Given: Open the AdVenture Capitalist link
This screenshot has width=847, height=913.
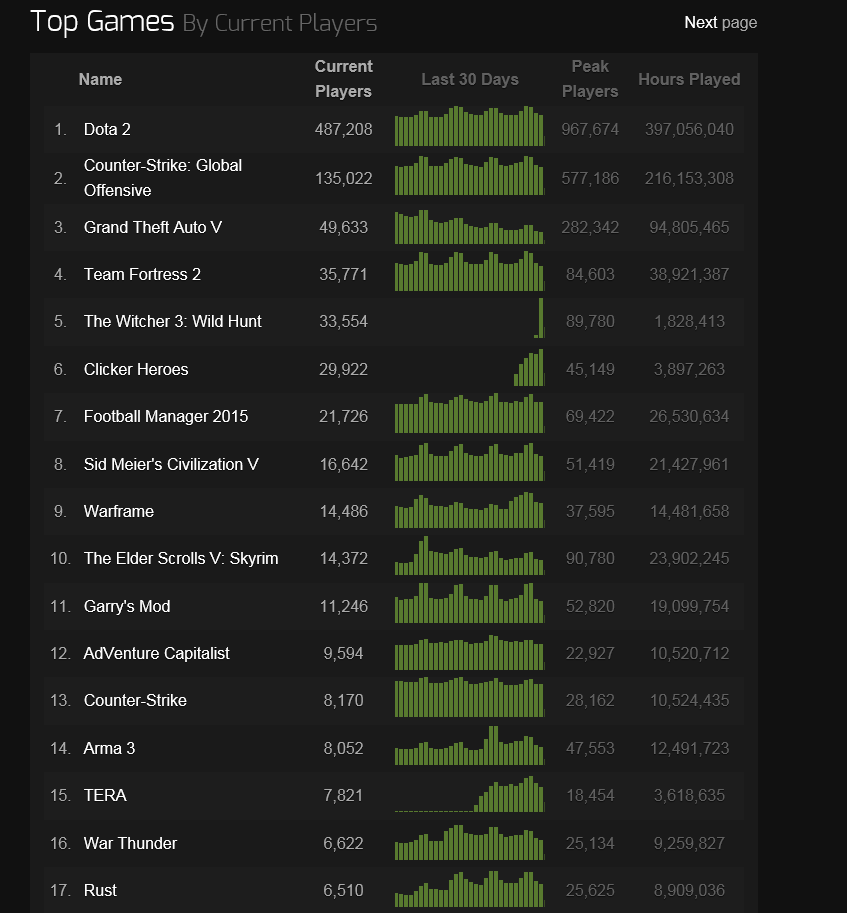Looking at the screenshot, I should point(157,653).
